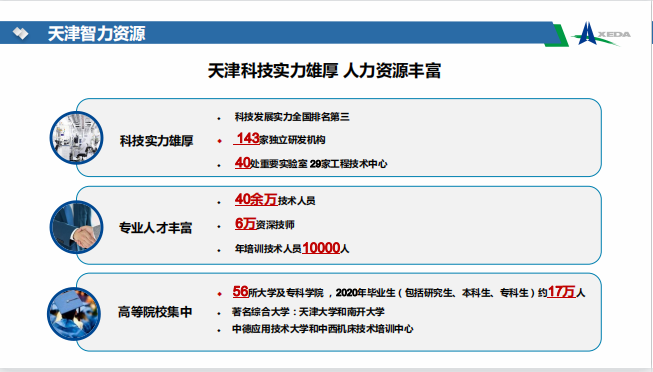653x372 pixels.
Task: Click the line 中德应用技术大学和中西机床技术培训中心
Action: pos(323,329)
